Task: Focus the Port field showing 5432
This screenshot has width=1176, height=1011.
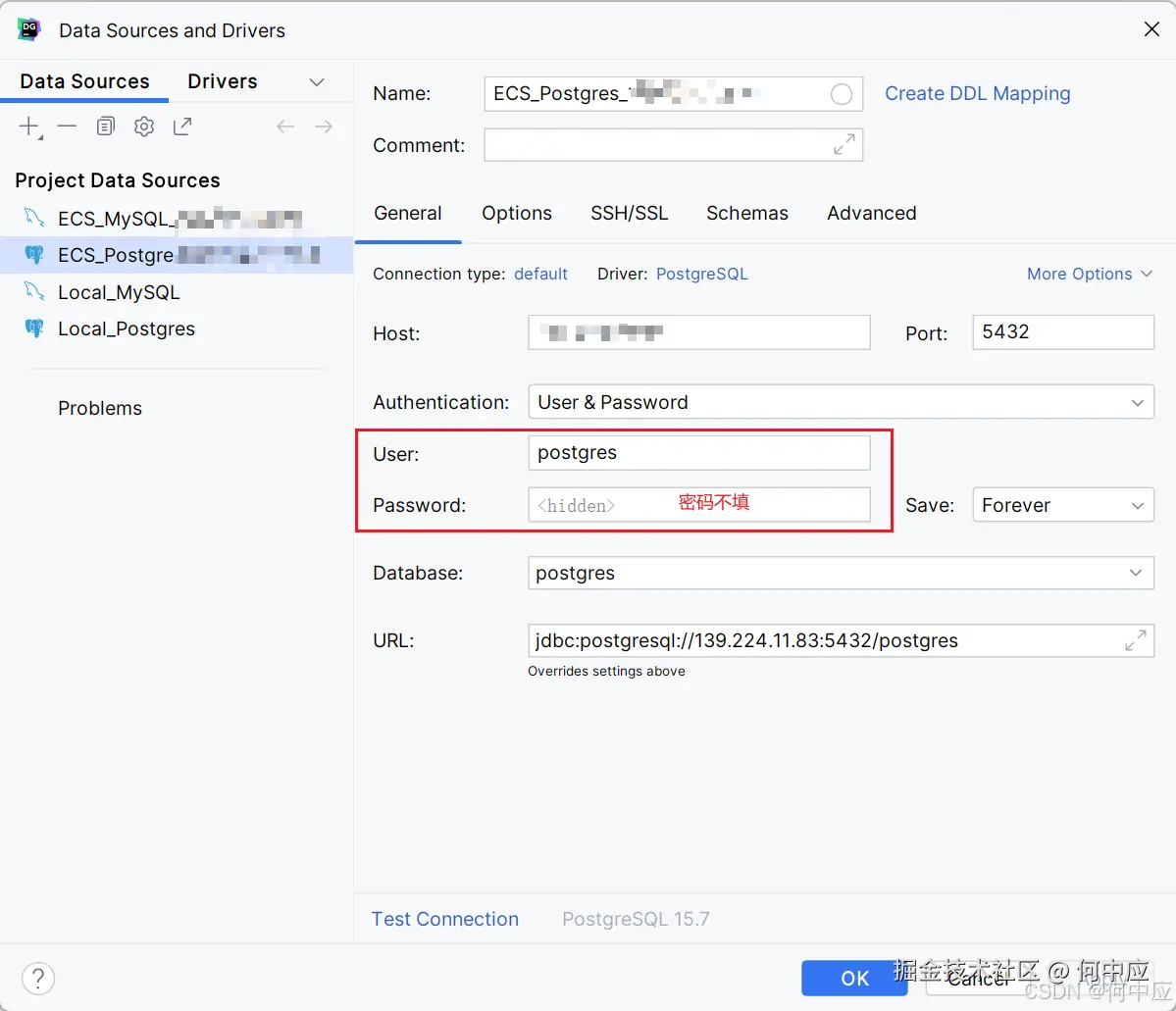Action: click(1063, 332)
